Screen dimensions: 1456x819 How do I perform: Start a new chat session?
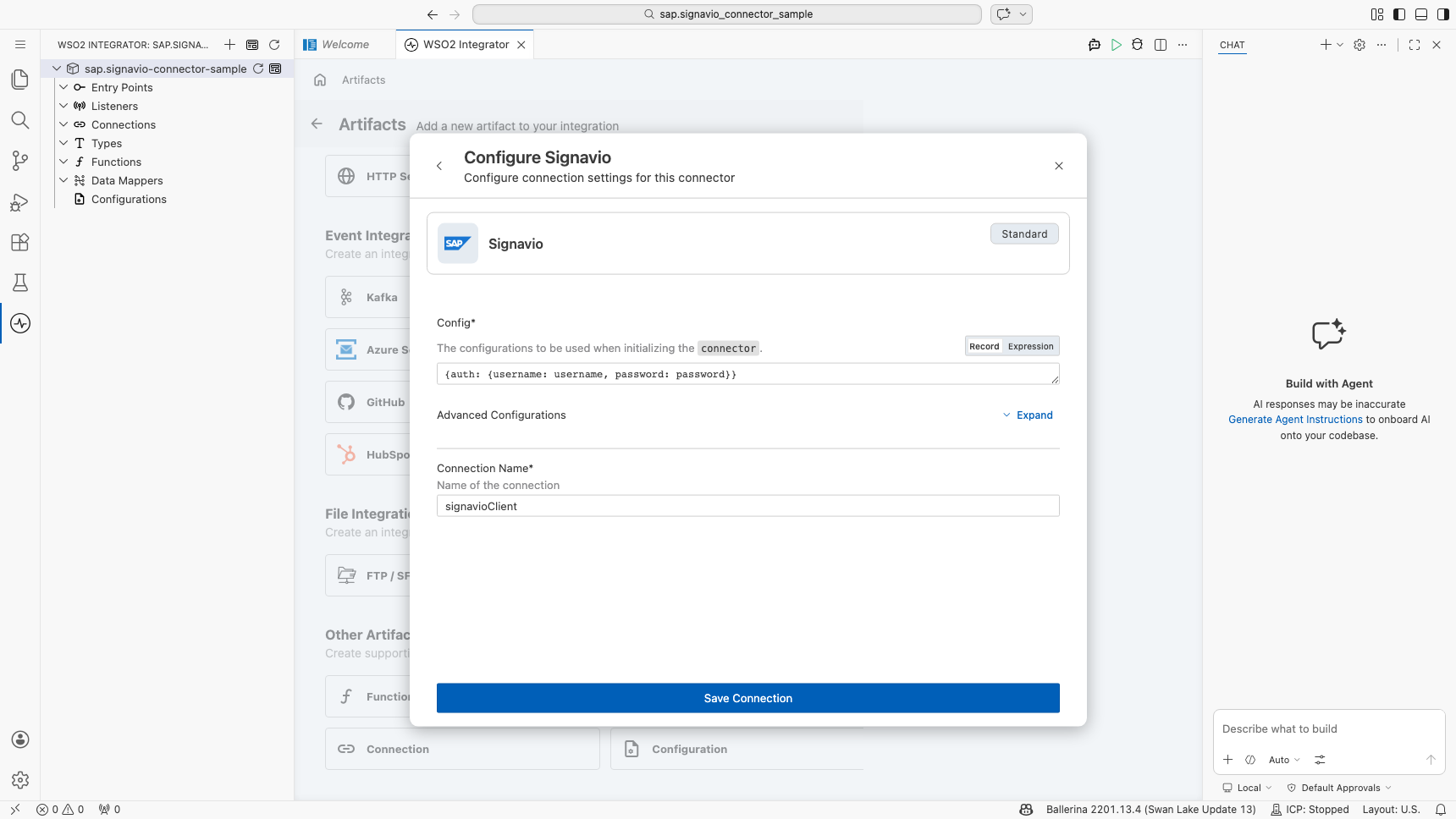click(1326, 45)
